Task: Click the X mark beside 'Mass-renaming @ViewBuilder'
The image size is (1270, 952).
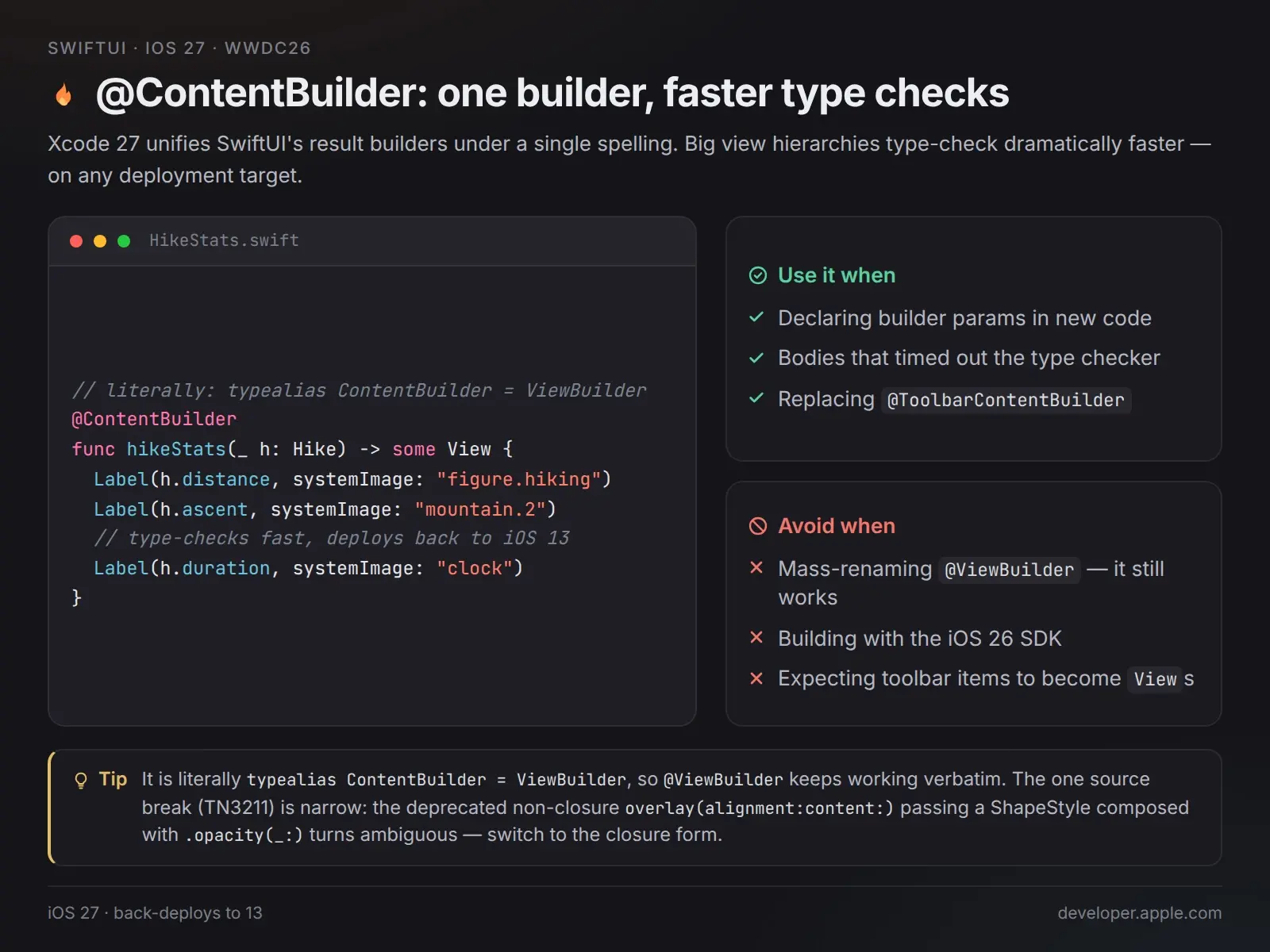Action: tap(756, 568)
